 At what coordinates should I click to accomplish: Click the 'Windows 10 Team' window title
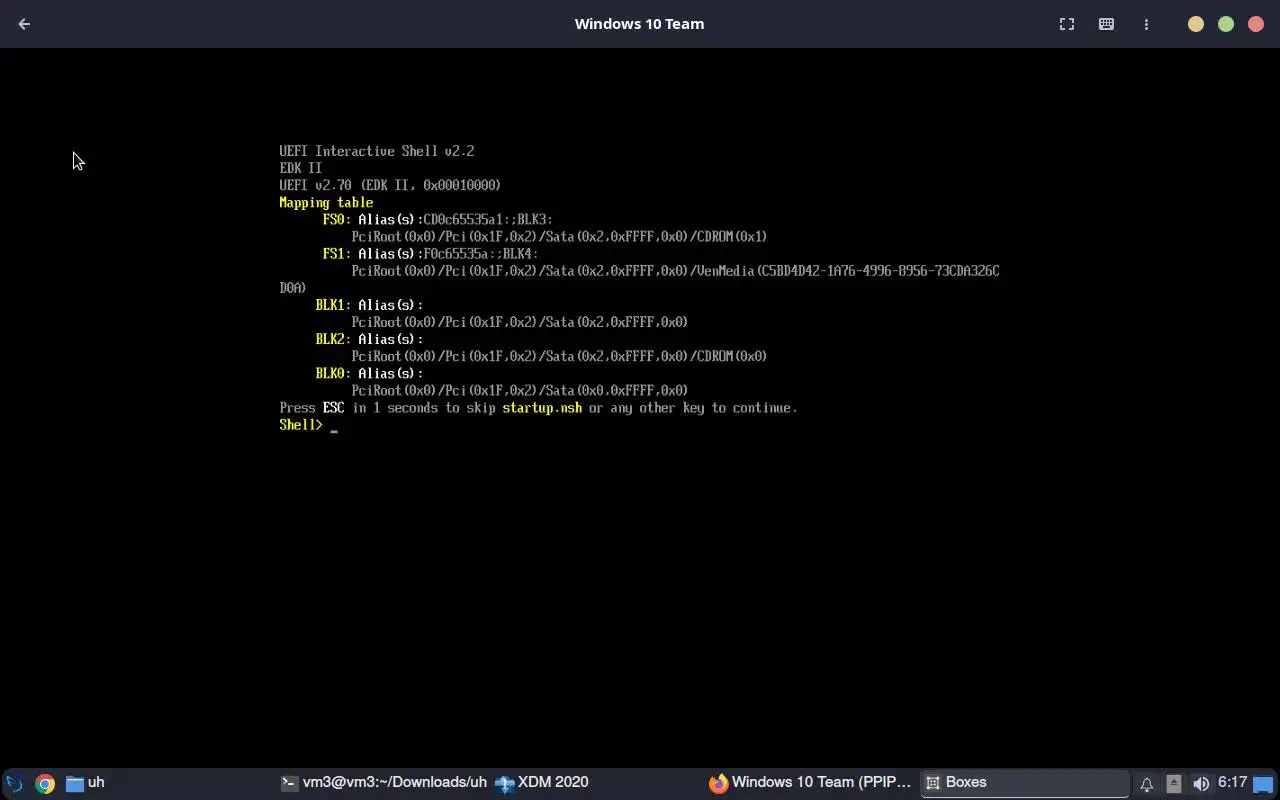pos(639,24)
